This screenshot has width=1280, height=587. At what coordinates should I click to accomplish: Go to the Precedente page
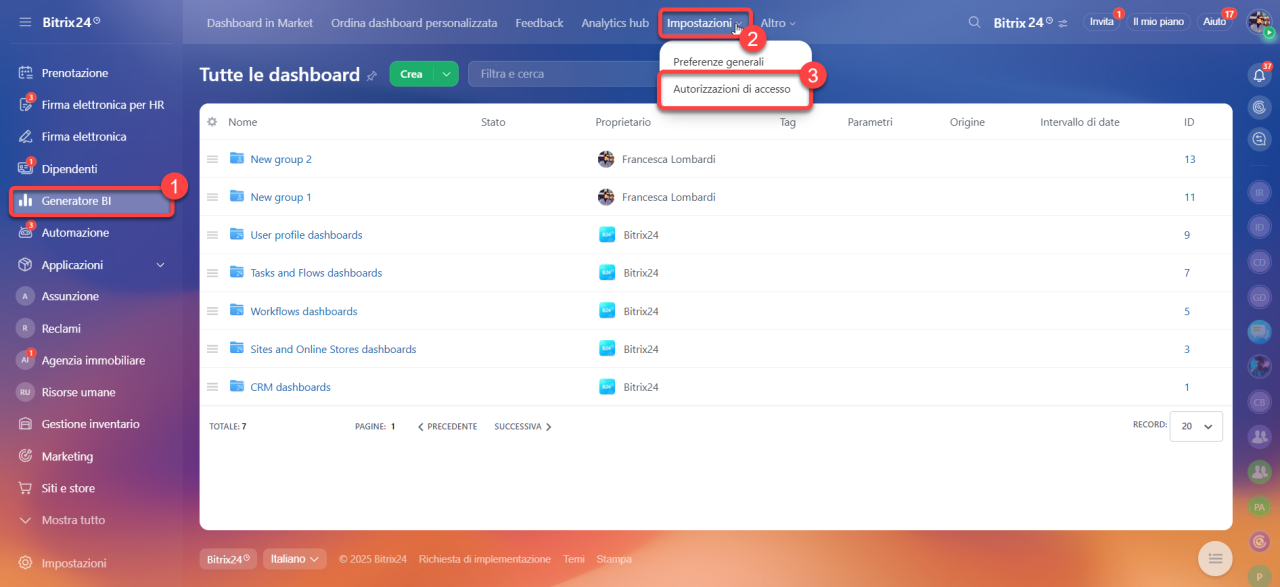[447, 427]
